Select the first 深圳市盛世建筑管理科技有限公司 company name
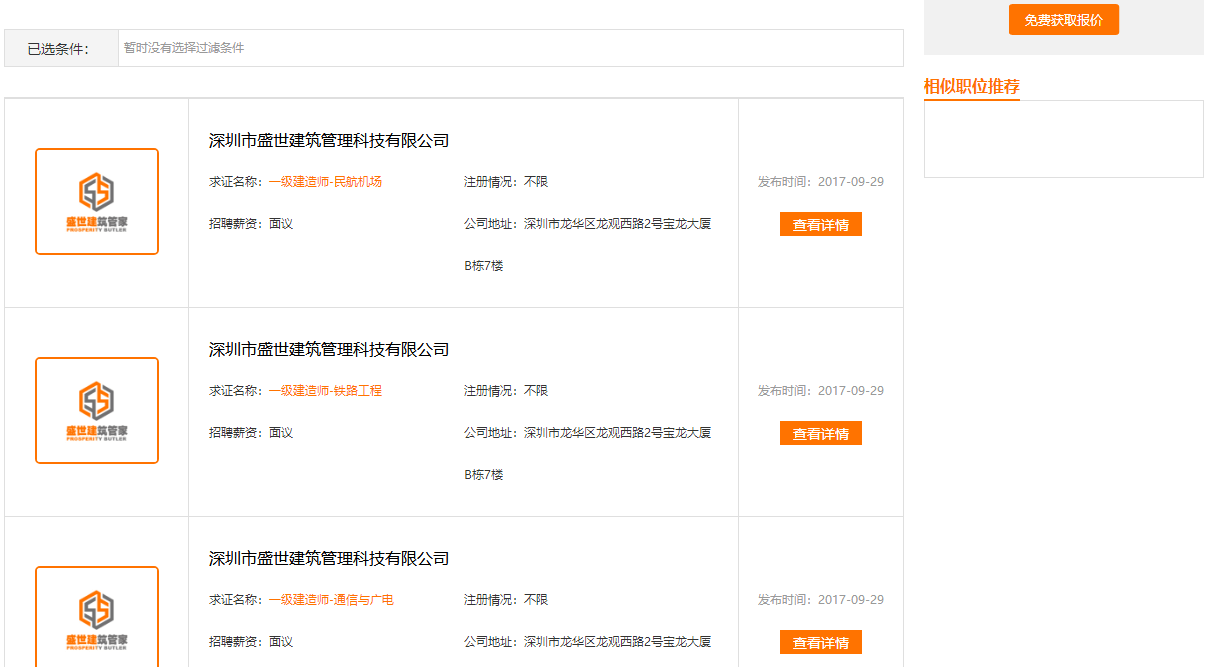 coord(331,140)
